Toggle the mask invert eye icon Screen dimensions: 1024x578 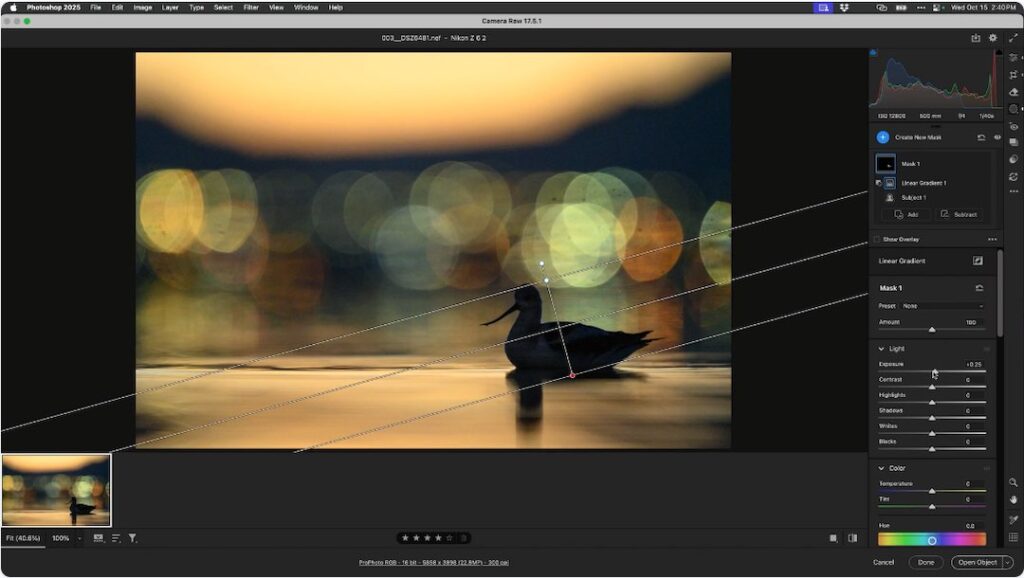click(996, 137)
